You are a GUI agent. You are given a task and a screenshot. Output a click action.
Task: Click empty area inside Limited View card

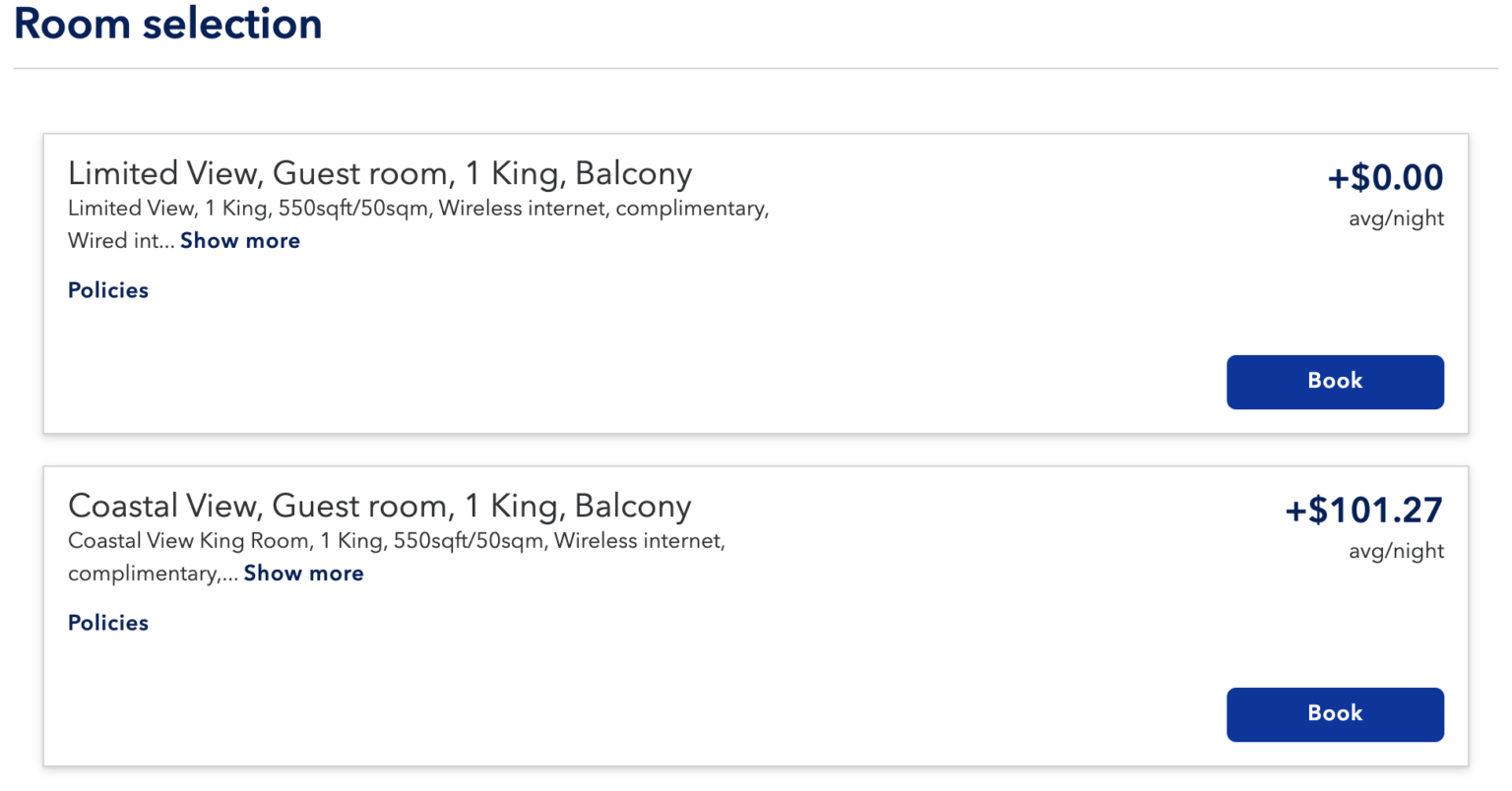[689, 364]
